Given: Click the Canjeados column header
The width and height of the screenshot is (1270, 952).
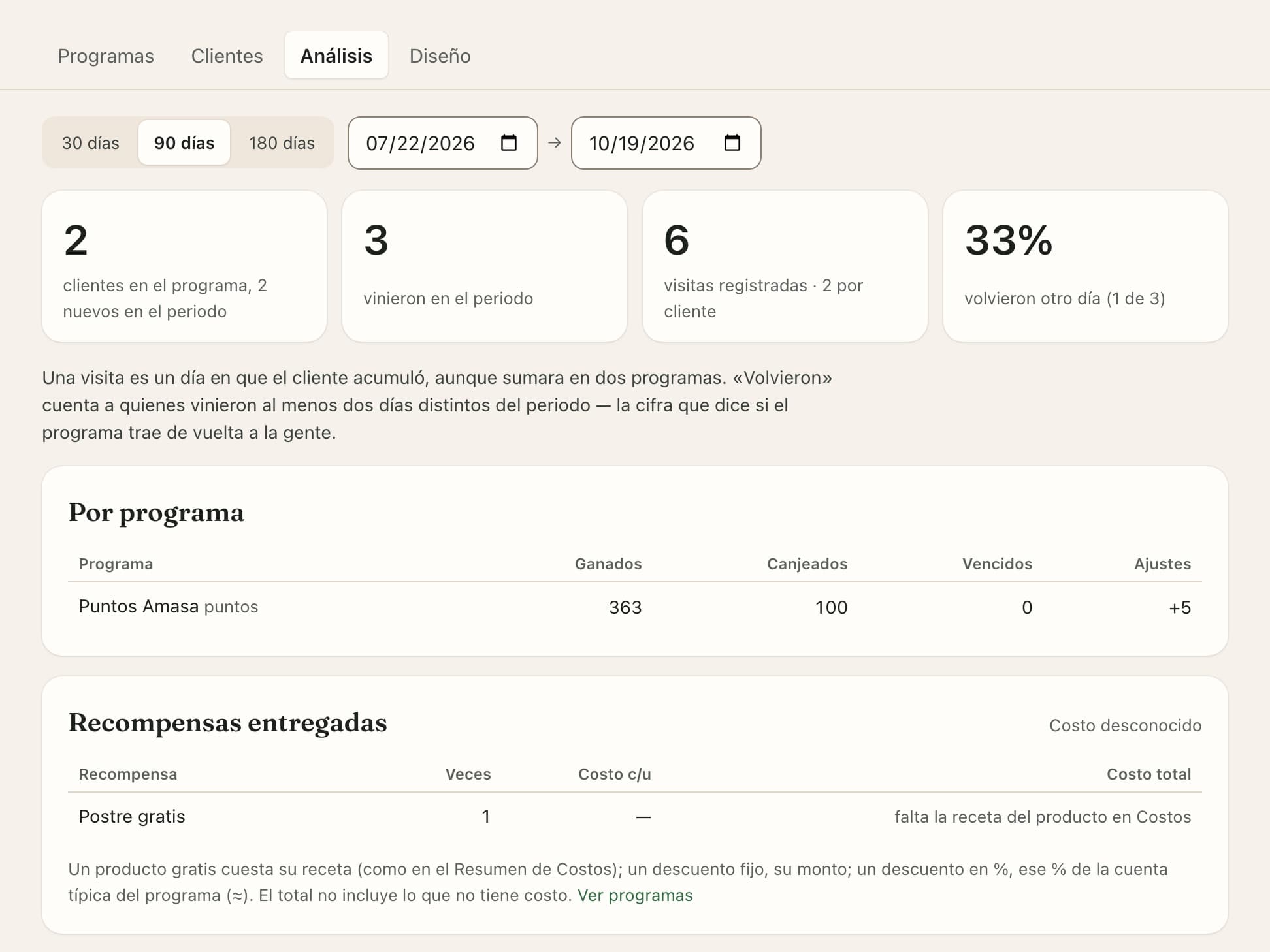Looking at the screenshot, I should coord(807,564).
